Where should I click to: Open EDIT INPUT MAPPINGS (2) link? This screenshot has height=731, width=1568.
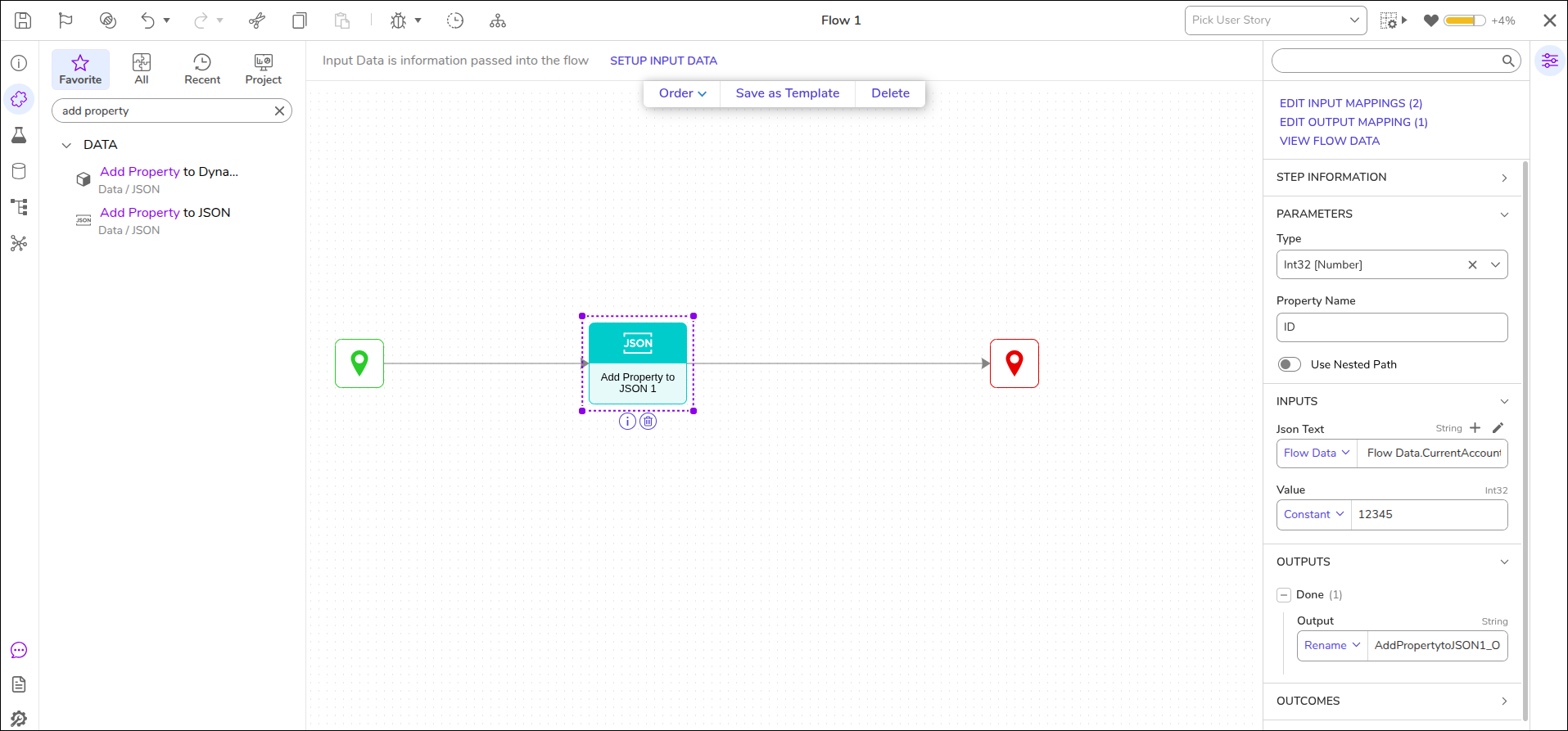click(1351, 103)
